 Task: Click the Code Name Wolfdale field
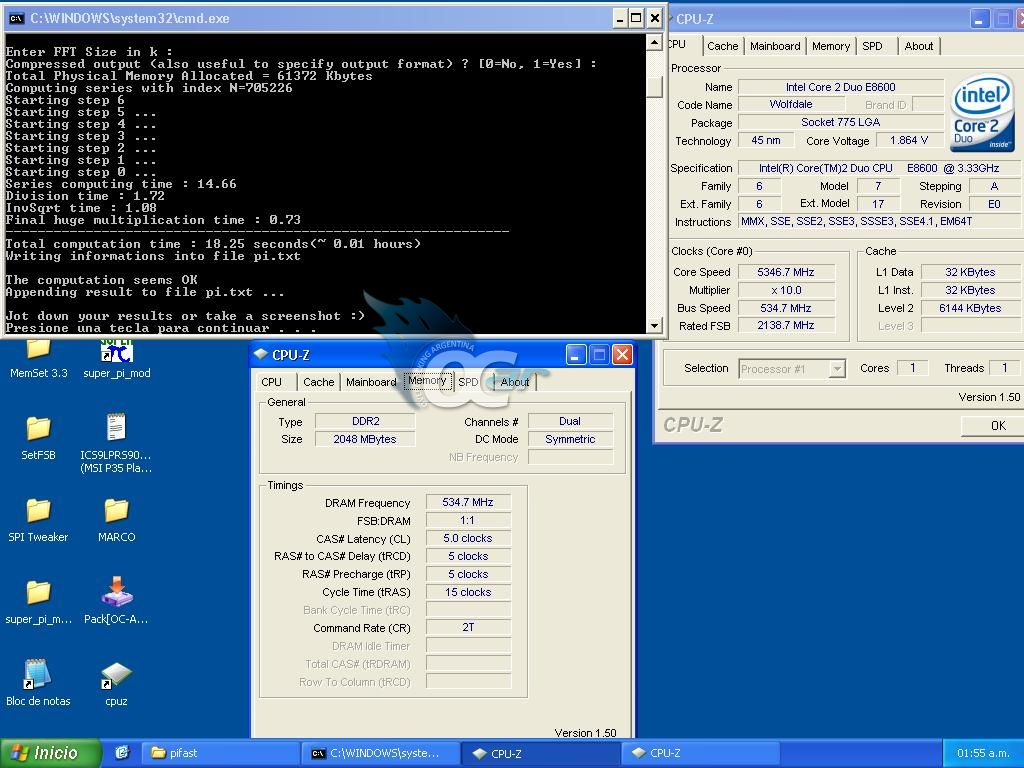click(x=791, y=104)
